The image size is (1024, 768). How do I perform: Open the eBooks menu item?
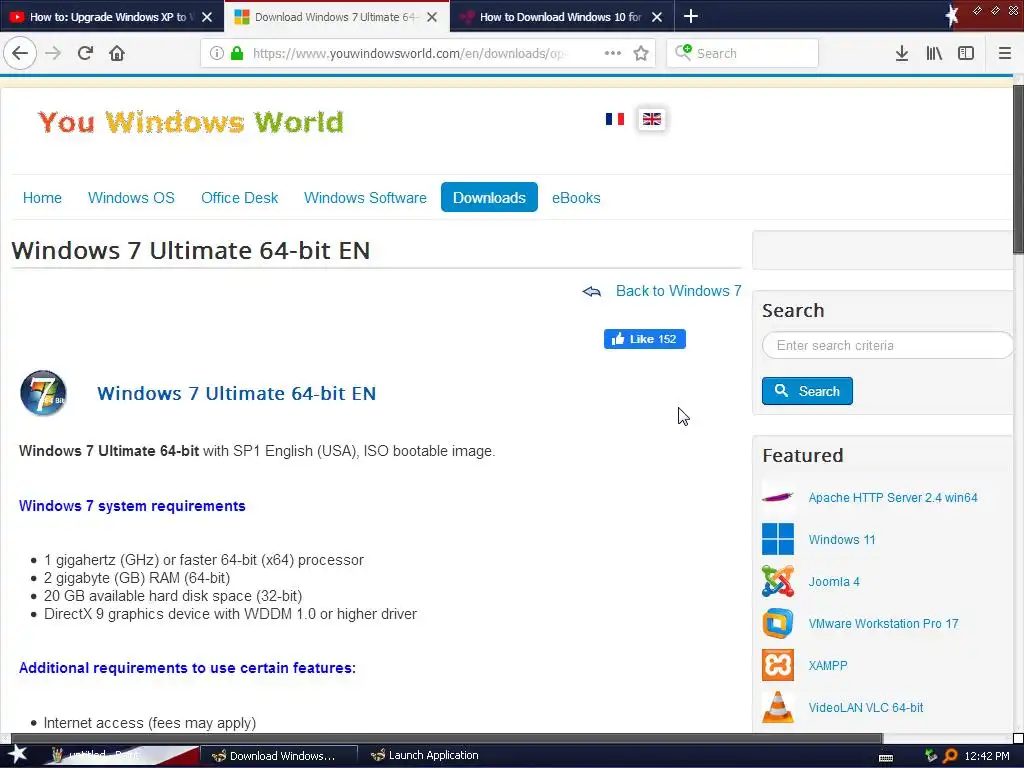tap(576, 198)
